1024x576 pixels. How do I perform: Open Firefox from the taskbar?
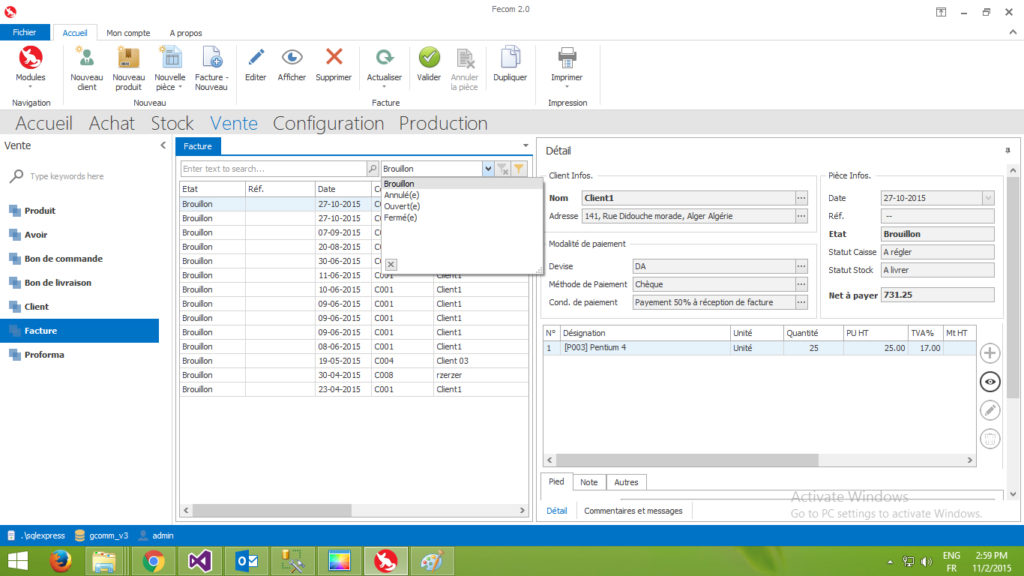click(x=61, y=561)
